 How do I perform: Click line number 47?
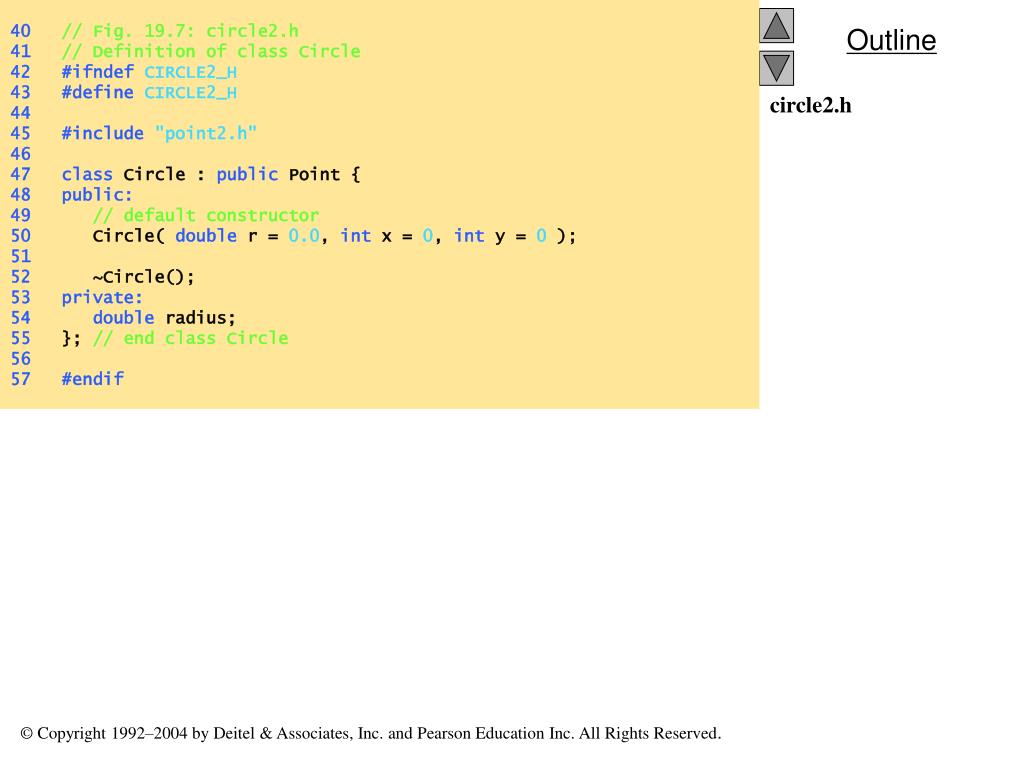pyautogui.click(x=20, y=174)
